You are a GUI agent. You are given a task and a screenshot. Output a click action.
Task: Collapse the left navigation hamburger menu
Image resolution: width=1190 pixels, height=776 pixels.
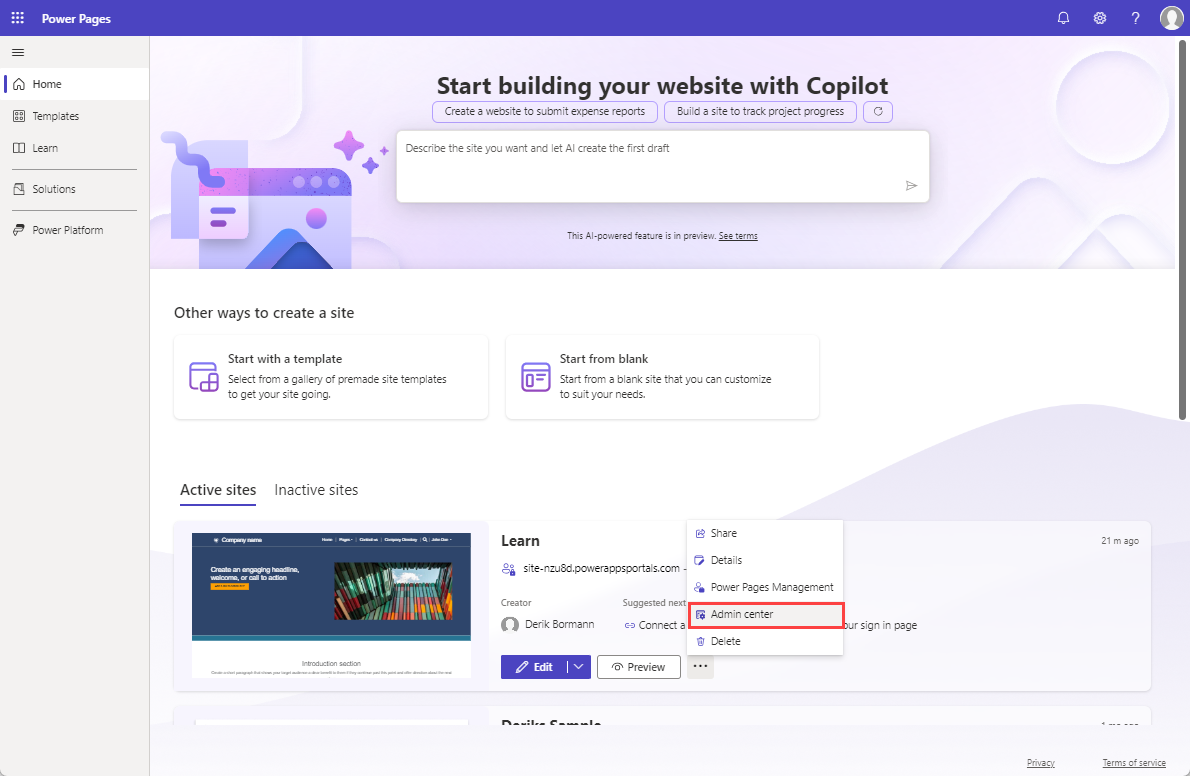click(18, 52)
